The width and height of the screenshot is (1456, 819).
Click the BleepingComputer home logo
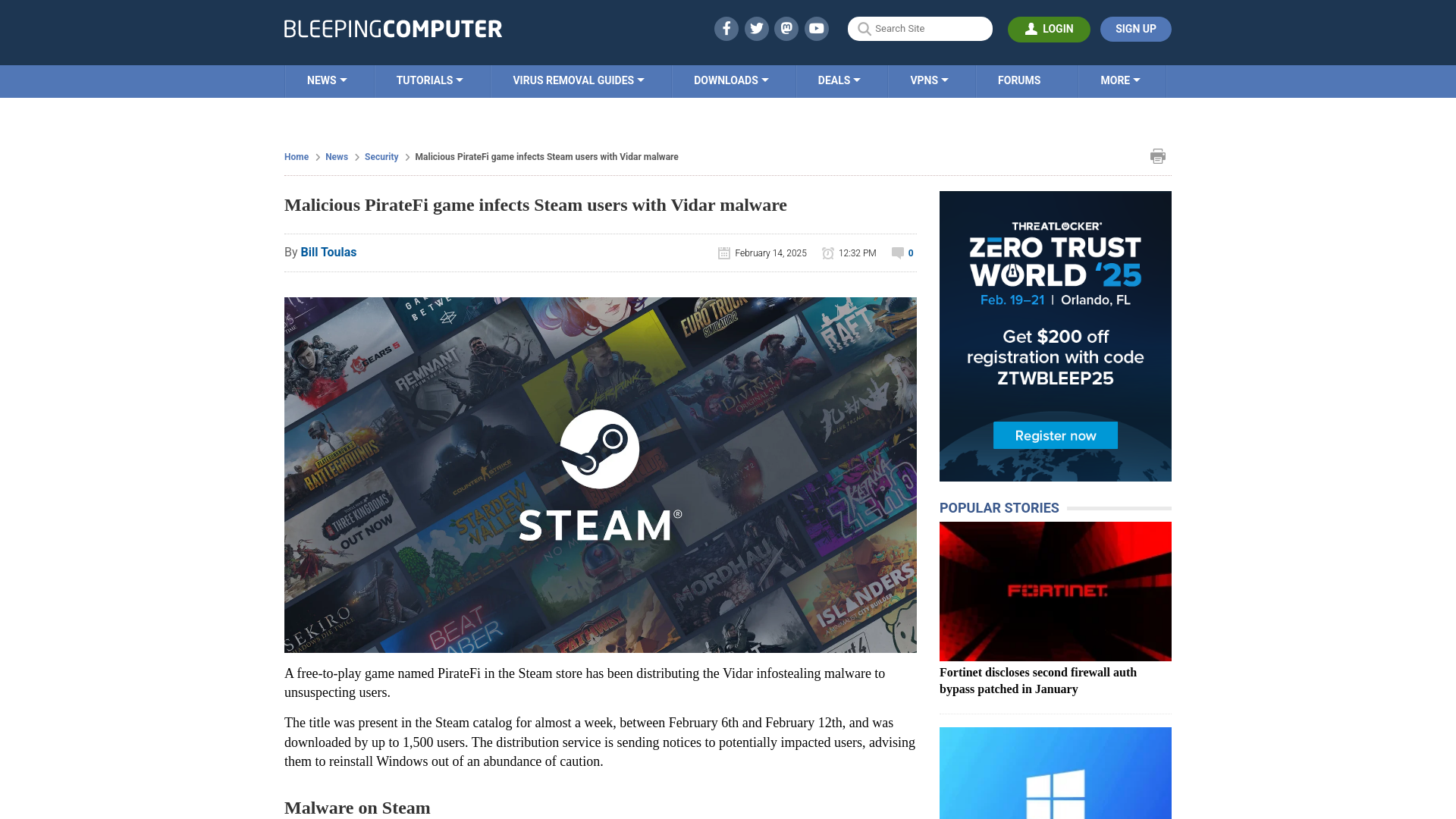[392, 28]
